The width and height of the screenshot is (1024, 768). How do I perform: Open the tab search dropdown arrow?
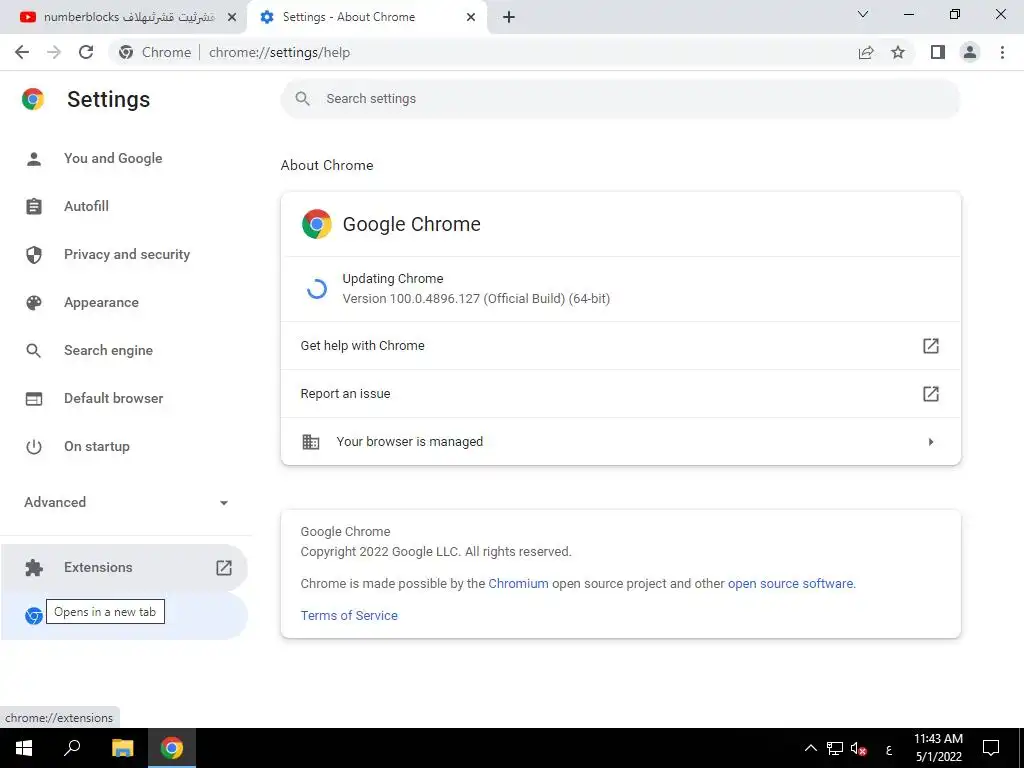863,14
